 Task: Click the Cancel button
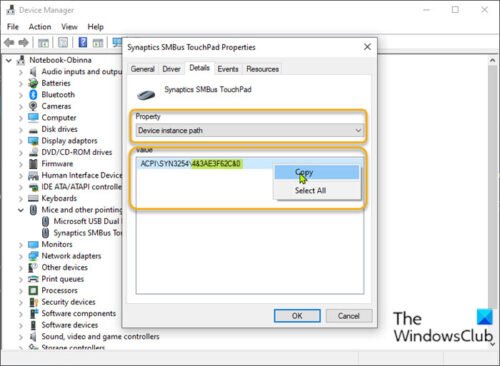349,316
